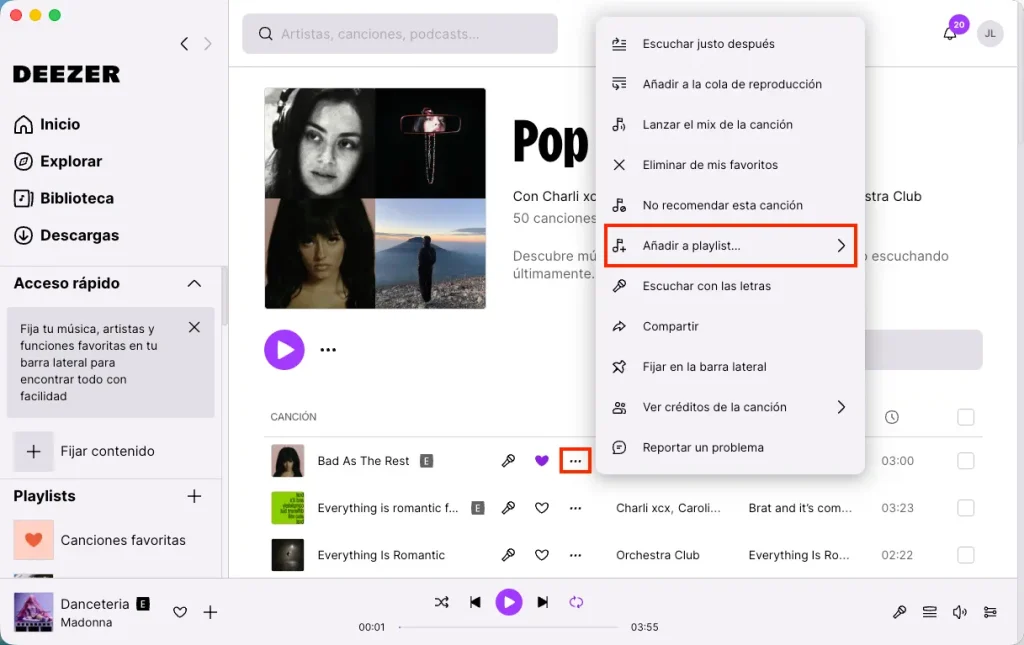Image resolution: width=1024 pixels, height=645 pixels.
Task: Open playlist options next to play button
Action: [x=328, y=350]
